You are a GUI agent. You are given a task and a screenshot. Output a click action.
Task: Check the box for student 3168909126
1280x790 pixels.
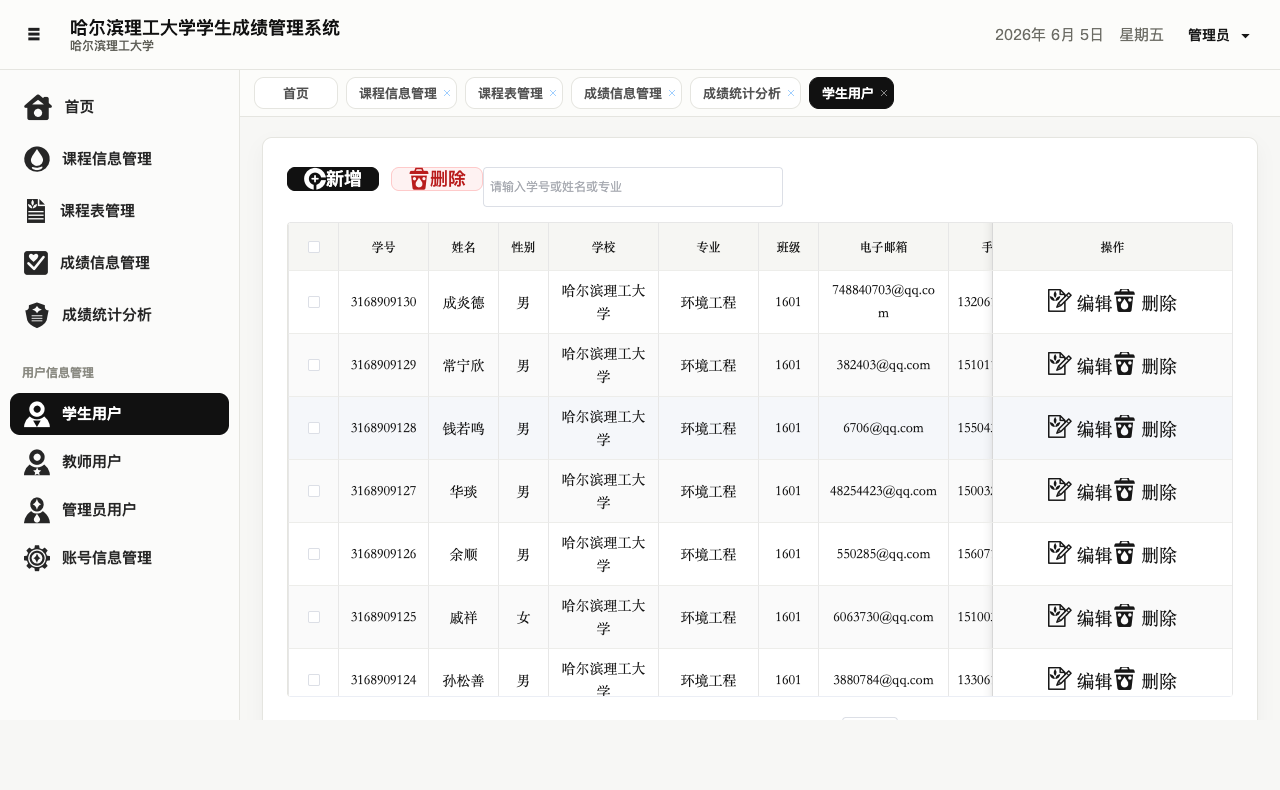point(314,554)
